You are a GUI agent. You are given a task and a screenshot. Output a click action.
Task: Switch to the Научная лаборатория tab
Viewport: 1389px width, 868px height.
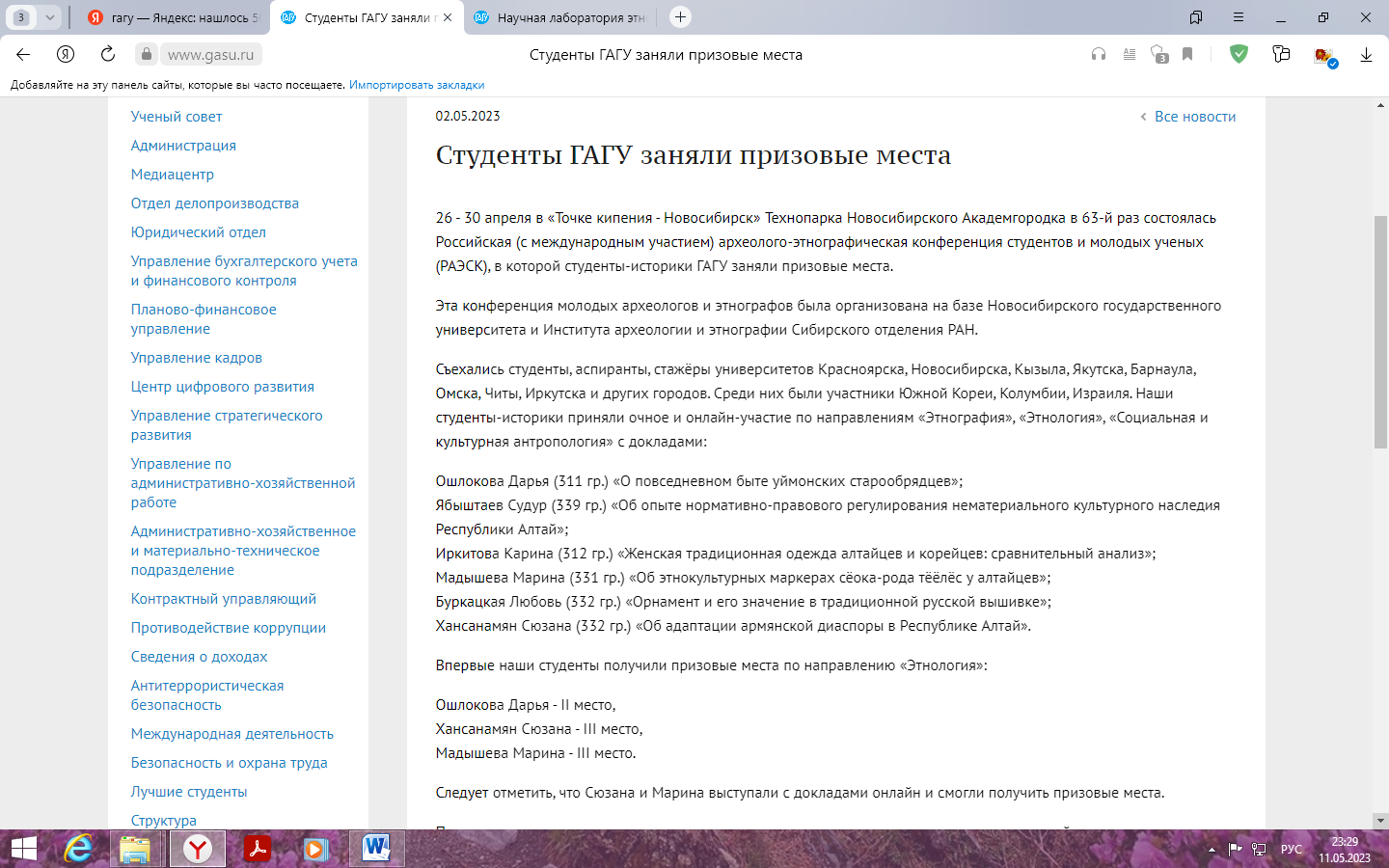point(559,17)
